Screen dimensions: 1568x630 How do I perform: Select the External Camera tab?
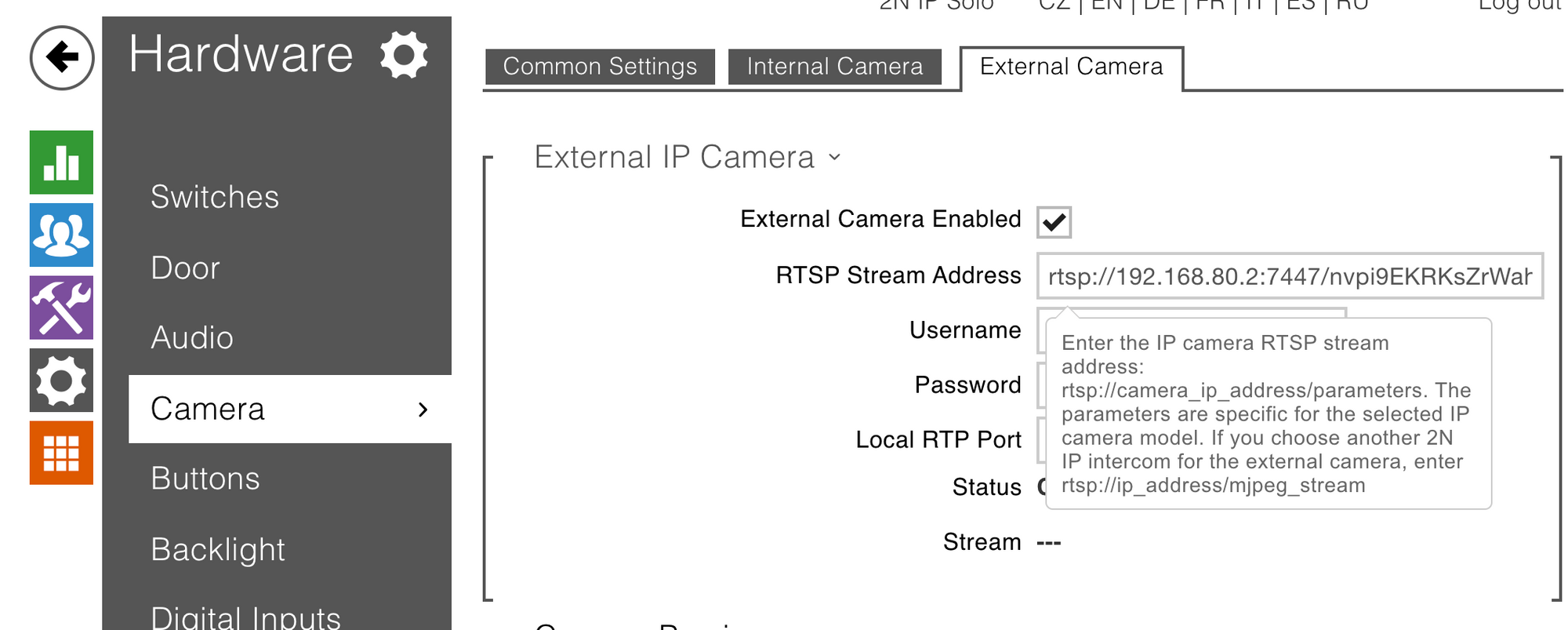coord(1071,67)
